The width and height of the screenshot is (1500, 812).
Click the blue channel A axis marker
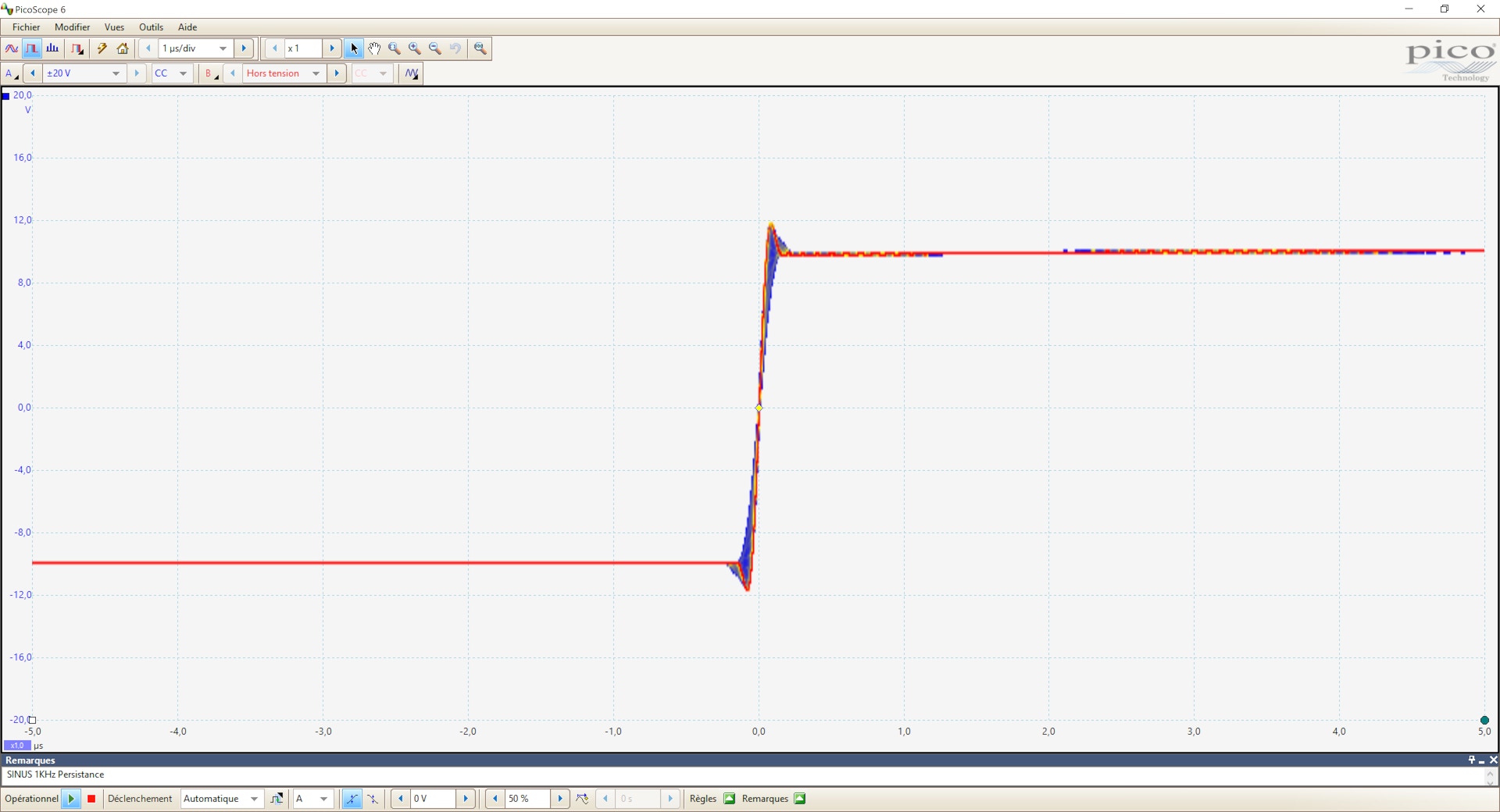(6, 96)
